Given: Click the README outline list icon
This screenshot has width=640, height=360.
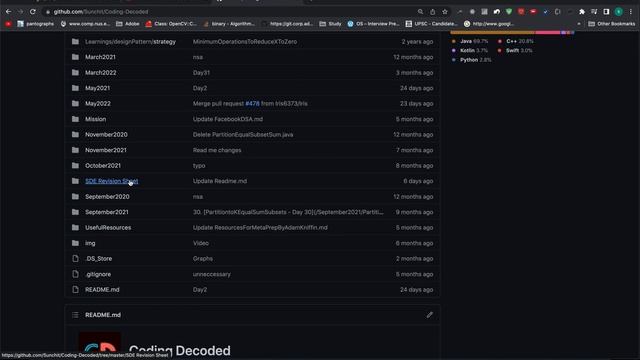Looking at the screenshot, I should (x=75, y=315).
